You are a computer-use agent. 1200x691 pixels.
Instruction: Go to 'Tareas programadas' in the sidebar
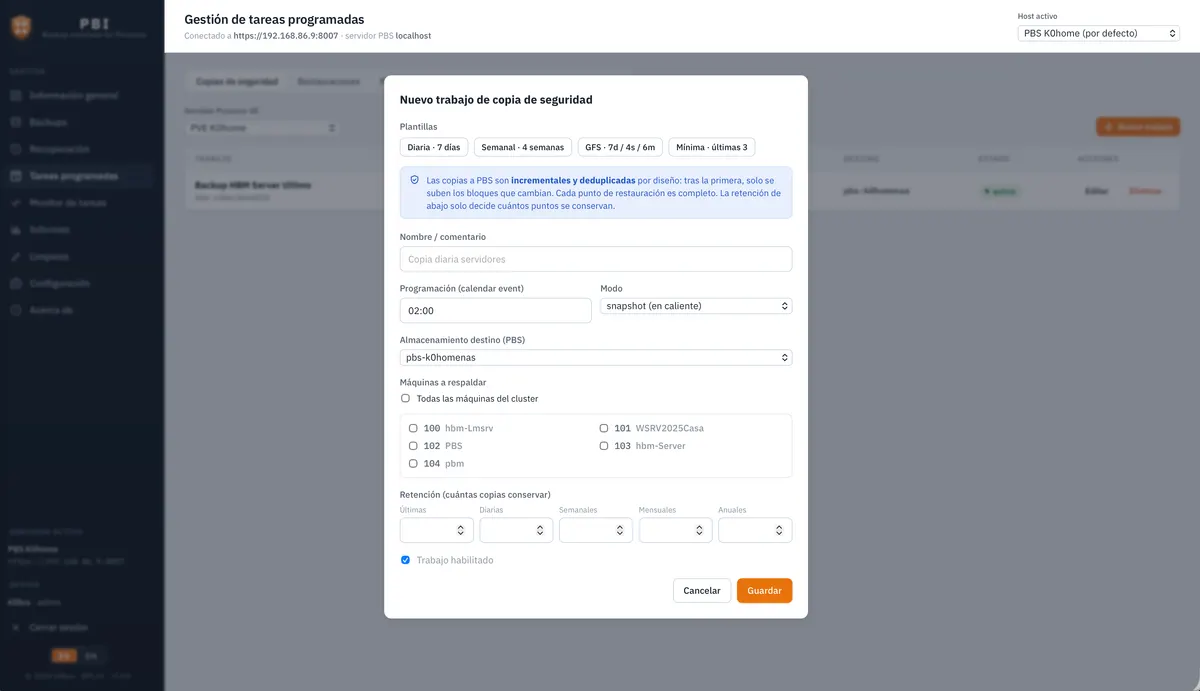point(78,176)
